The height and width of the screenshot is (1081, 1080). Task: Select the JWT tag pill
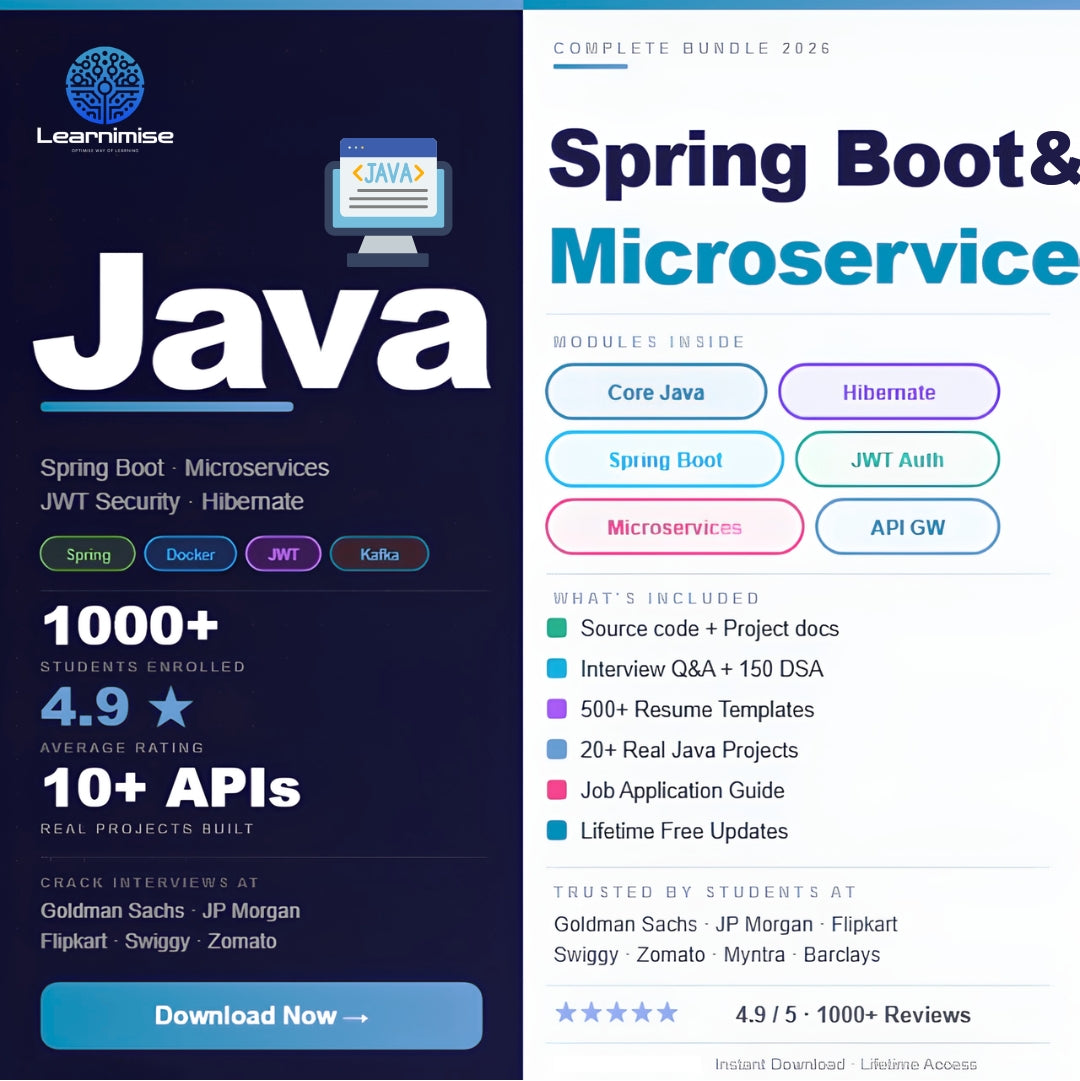point(283,554)
